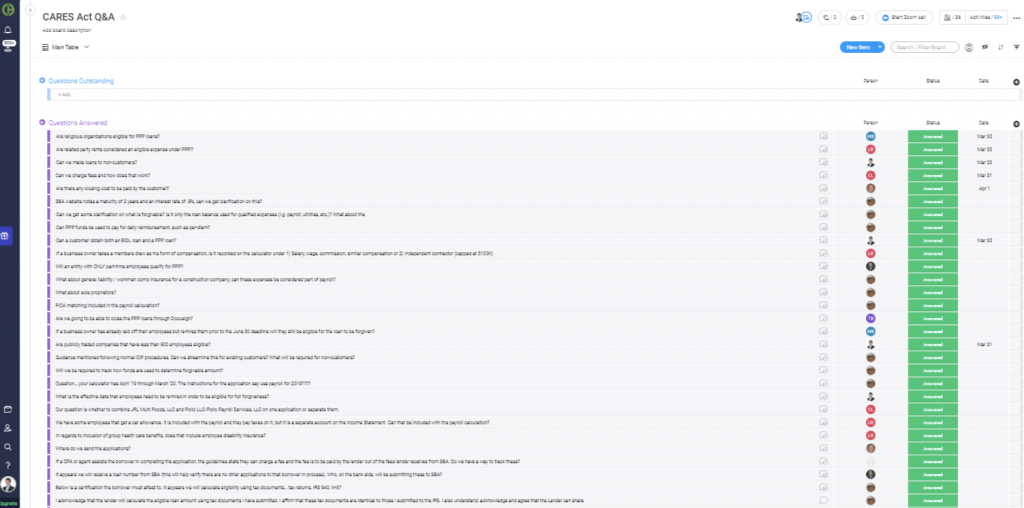
Task: Open conversation for 'Where do we send the applications?'
Action: pyautogui.click(x=824, y=449)
